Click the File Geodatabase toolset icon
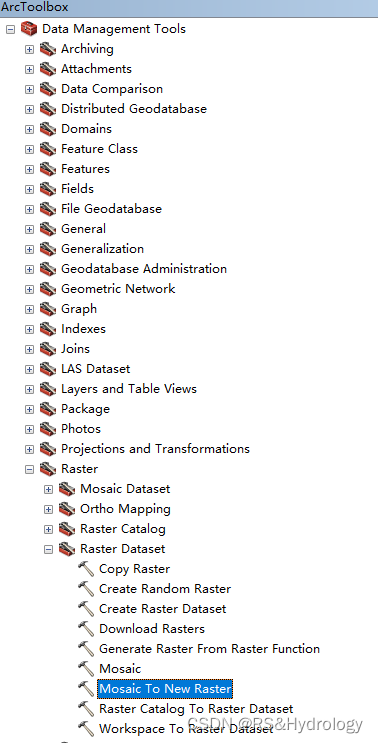The width and height of the screenshot is (378, 743). (48, 208)
